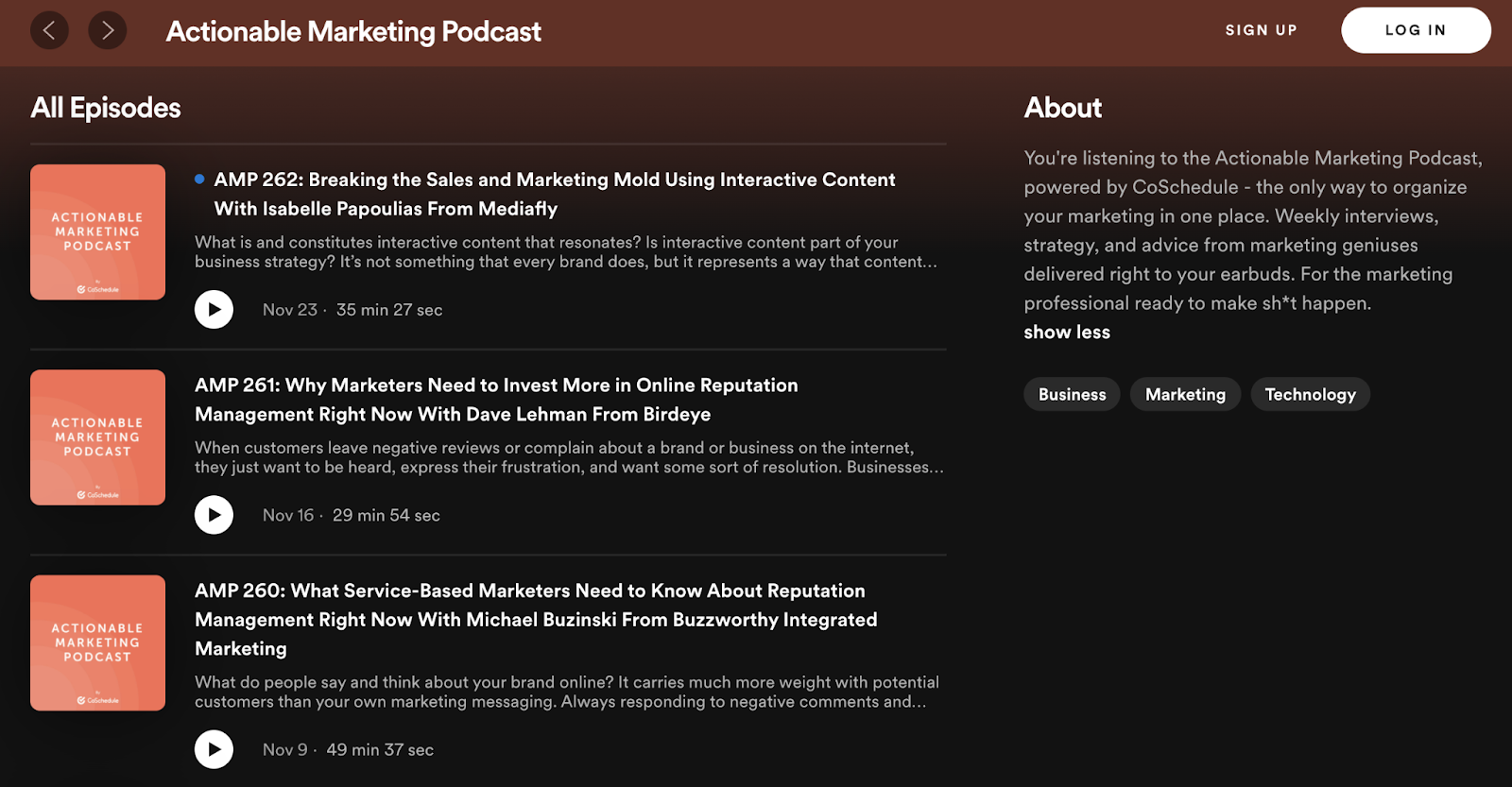
Task: Click the AMP 262 description about interactive content
Action: pyautogui.click(x=566, y=252)
